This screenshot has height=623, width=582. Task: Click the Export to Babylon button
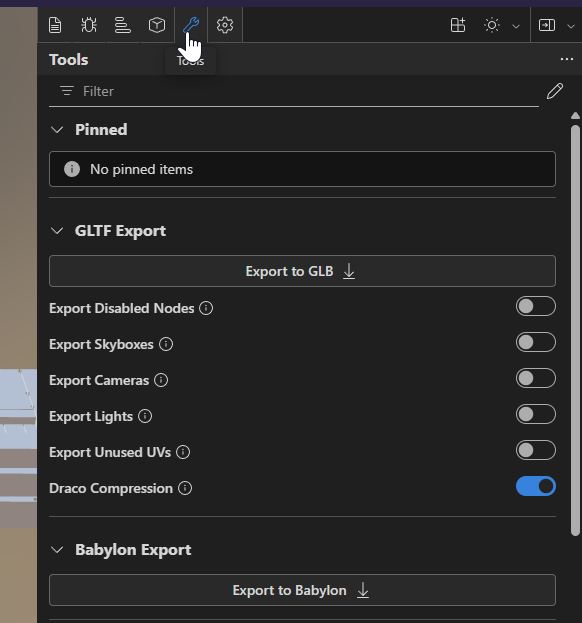coord(302,590)
